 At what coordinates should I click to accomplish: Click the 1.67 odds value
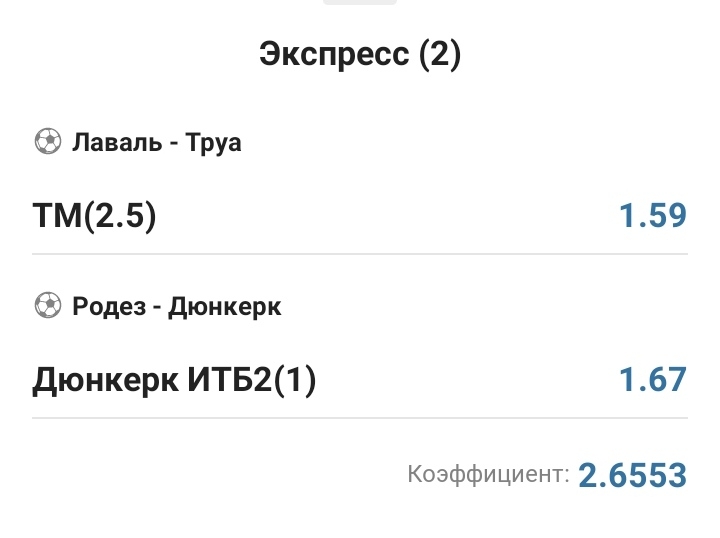[652, 380]
